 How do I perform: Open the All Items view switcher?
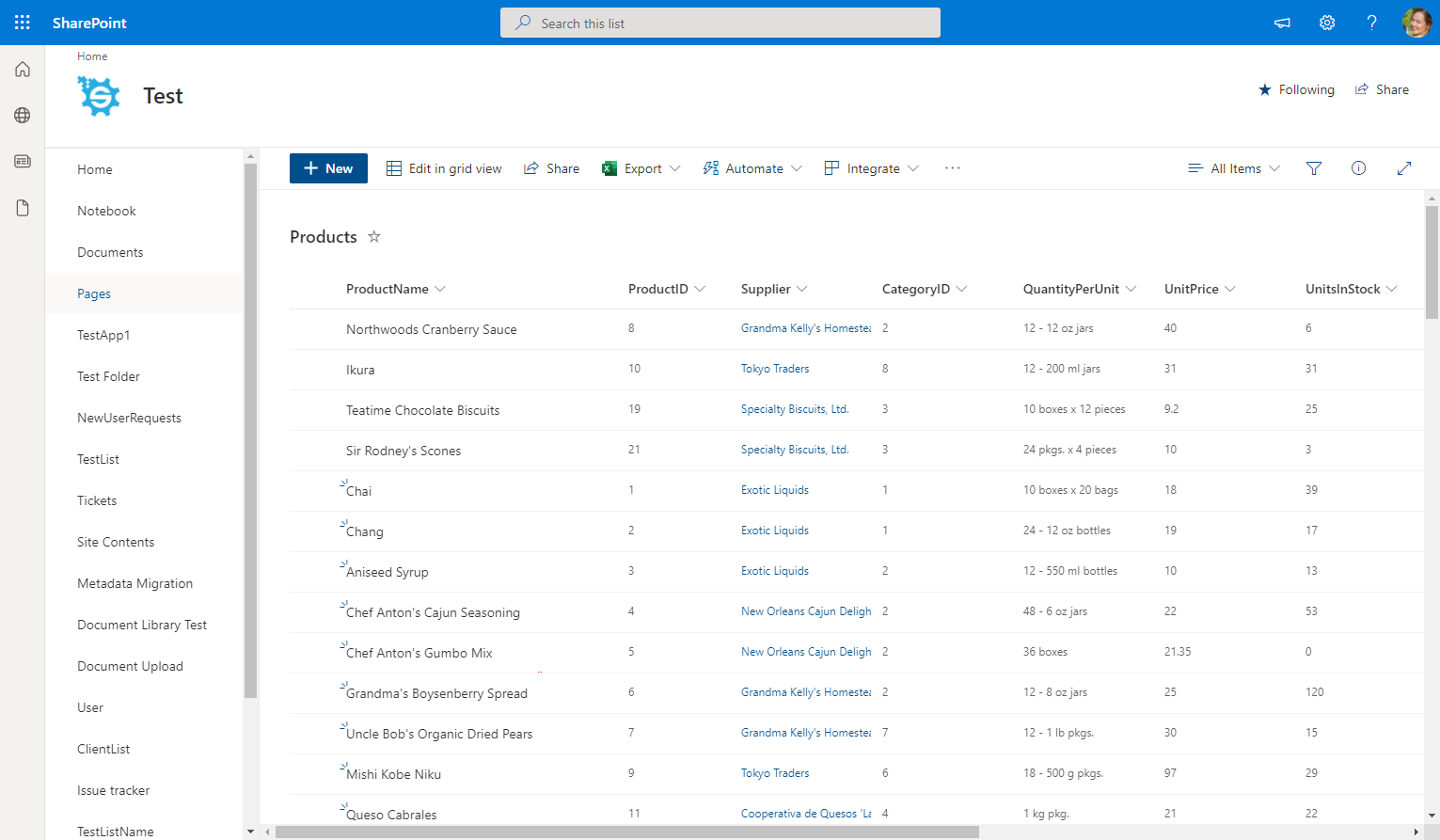1234,168
